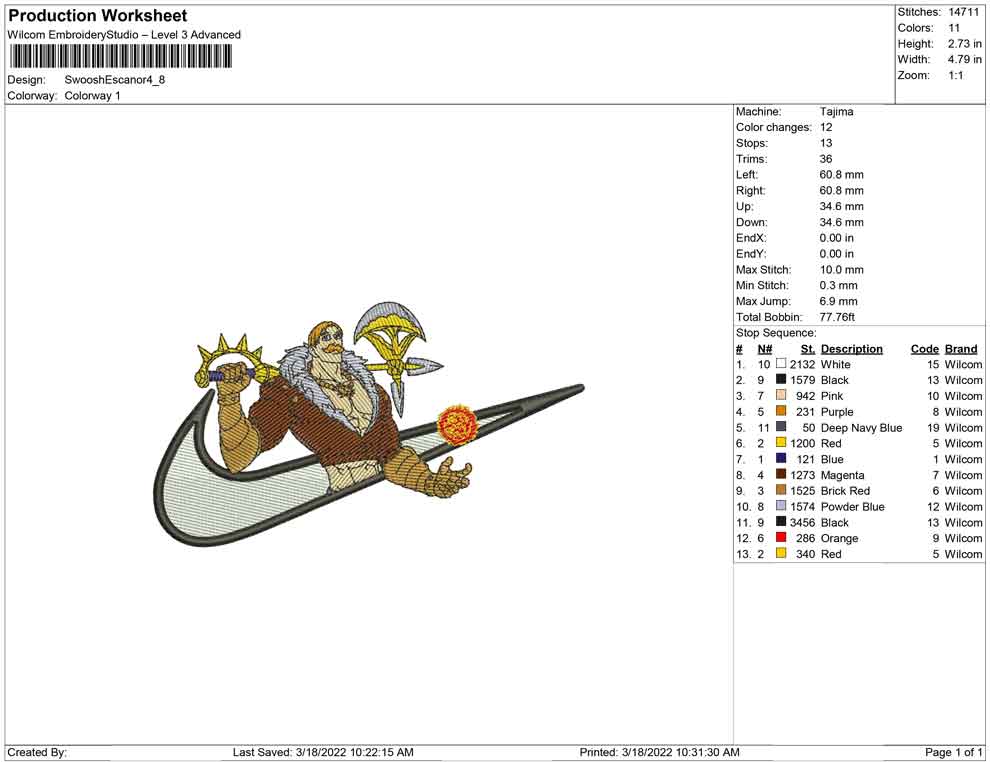The height and width of the screenshot is (762, 990).
Task: Select the swatch in the Purple row
Action: (781, 411)
